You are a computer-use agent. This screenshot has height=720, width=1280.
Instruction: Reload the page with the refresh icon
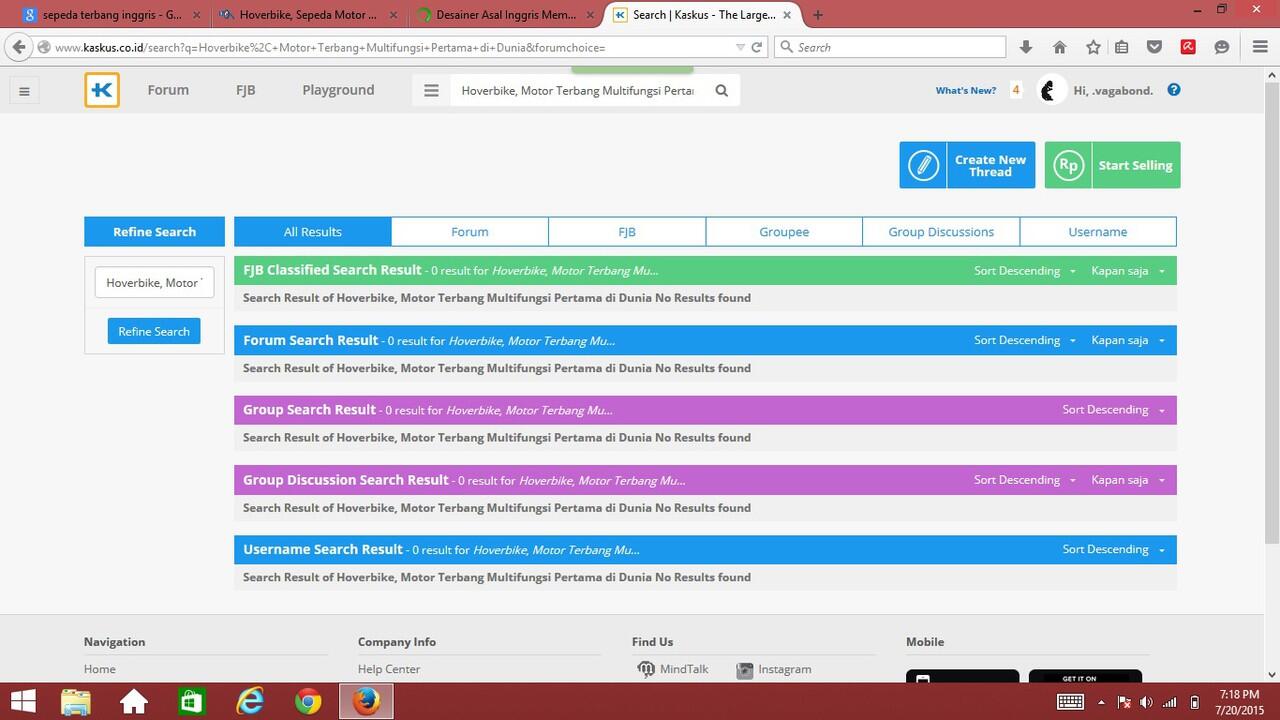click(757, 47)
